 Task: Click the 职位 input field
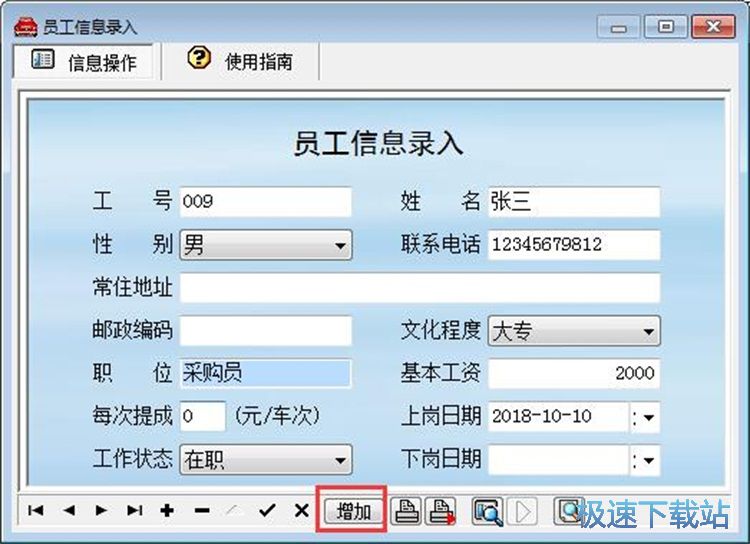266,373
